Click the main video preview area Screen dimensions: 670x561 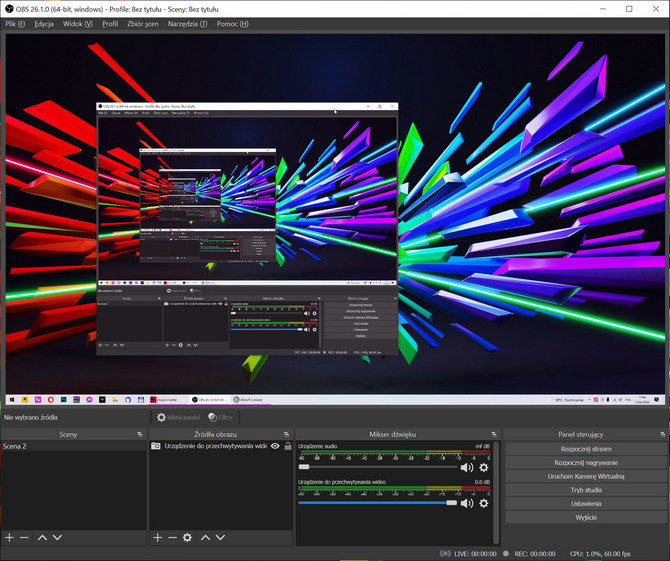335,219
